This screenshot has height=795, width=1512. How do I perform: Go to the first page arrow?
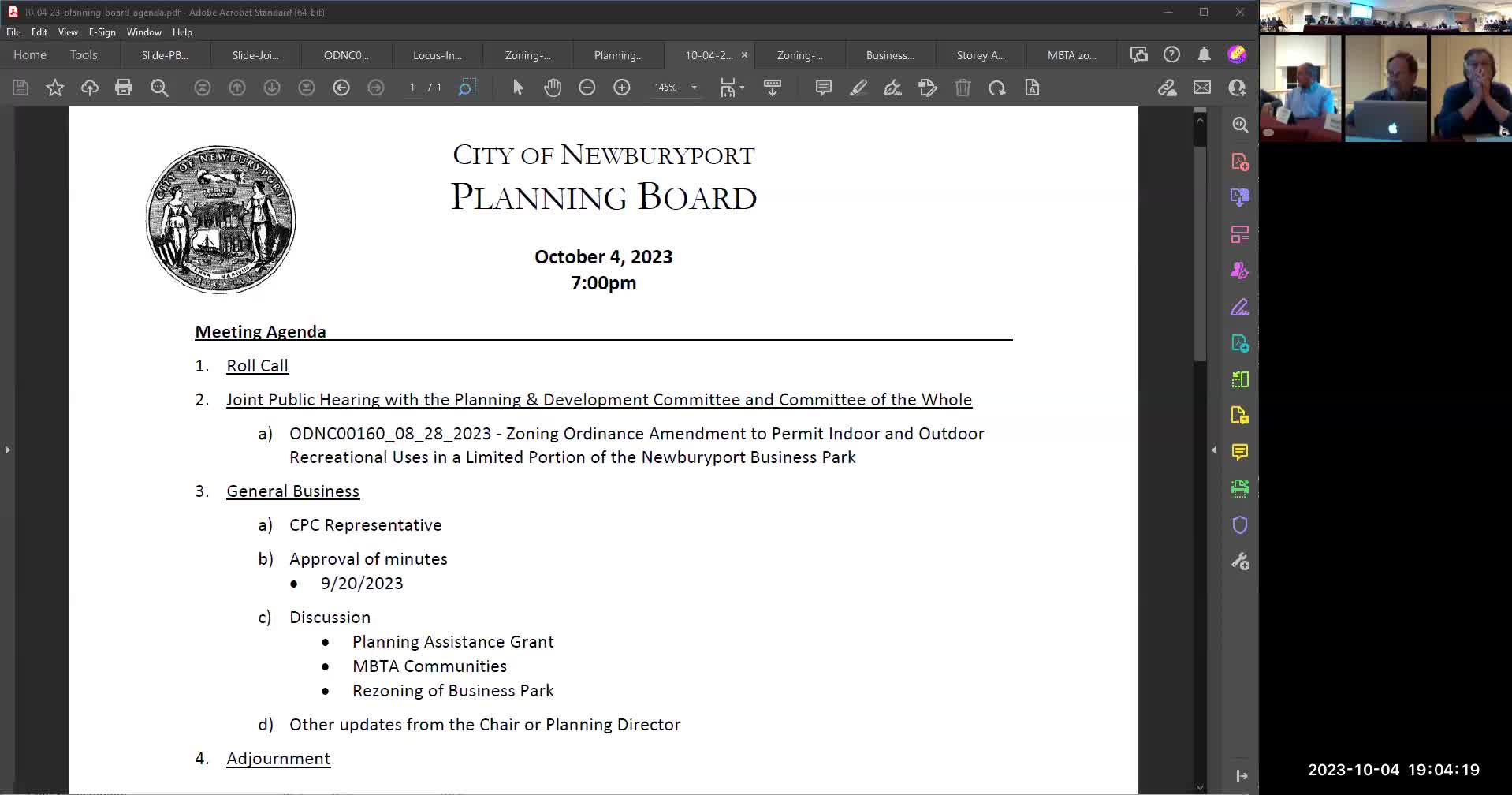click(x=203, y=88)
